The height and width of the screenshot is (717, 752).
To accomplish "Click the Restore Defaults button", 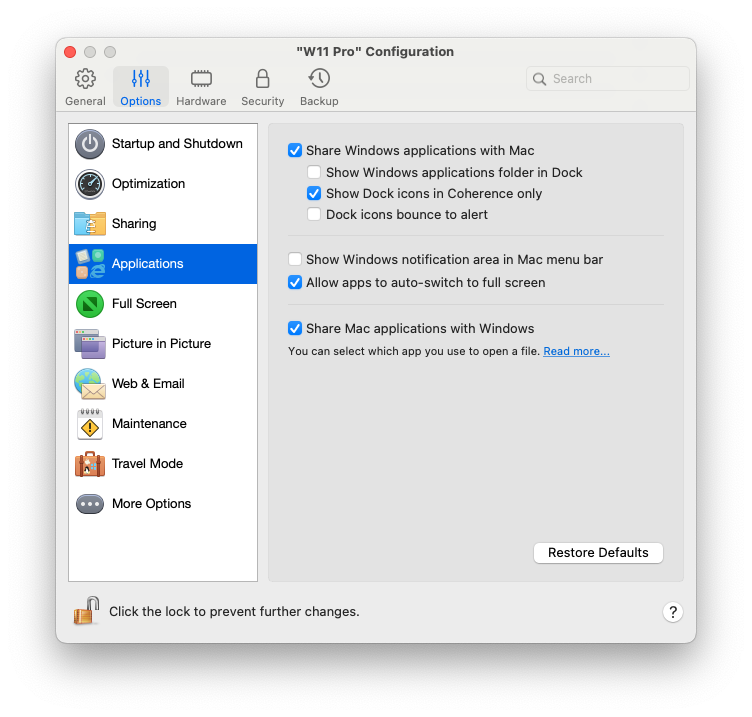I will [x=598, y=553].
